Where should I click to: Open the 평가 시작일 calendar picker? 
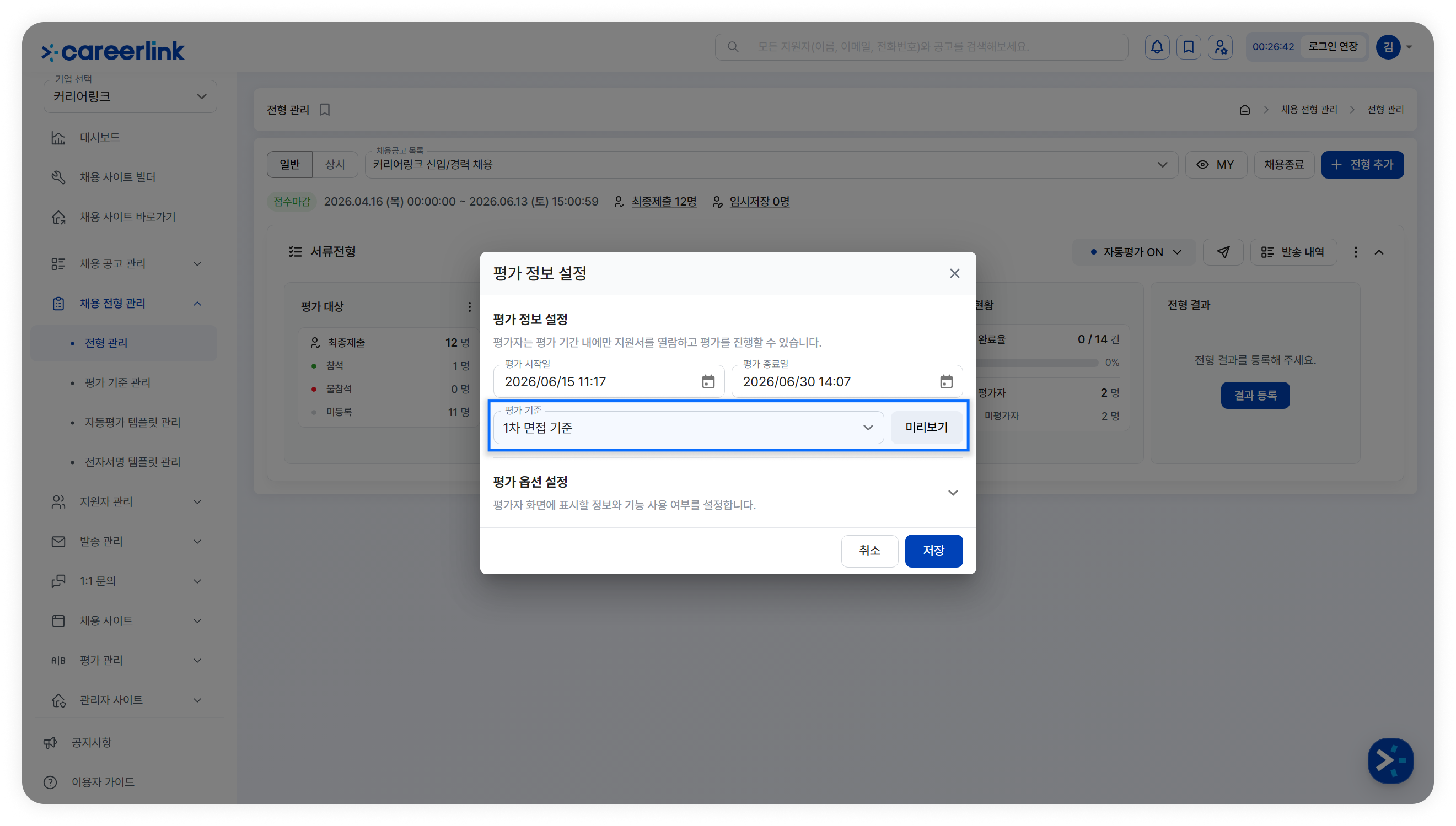point(707,382)
